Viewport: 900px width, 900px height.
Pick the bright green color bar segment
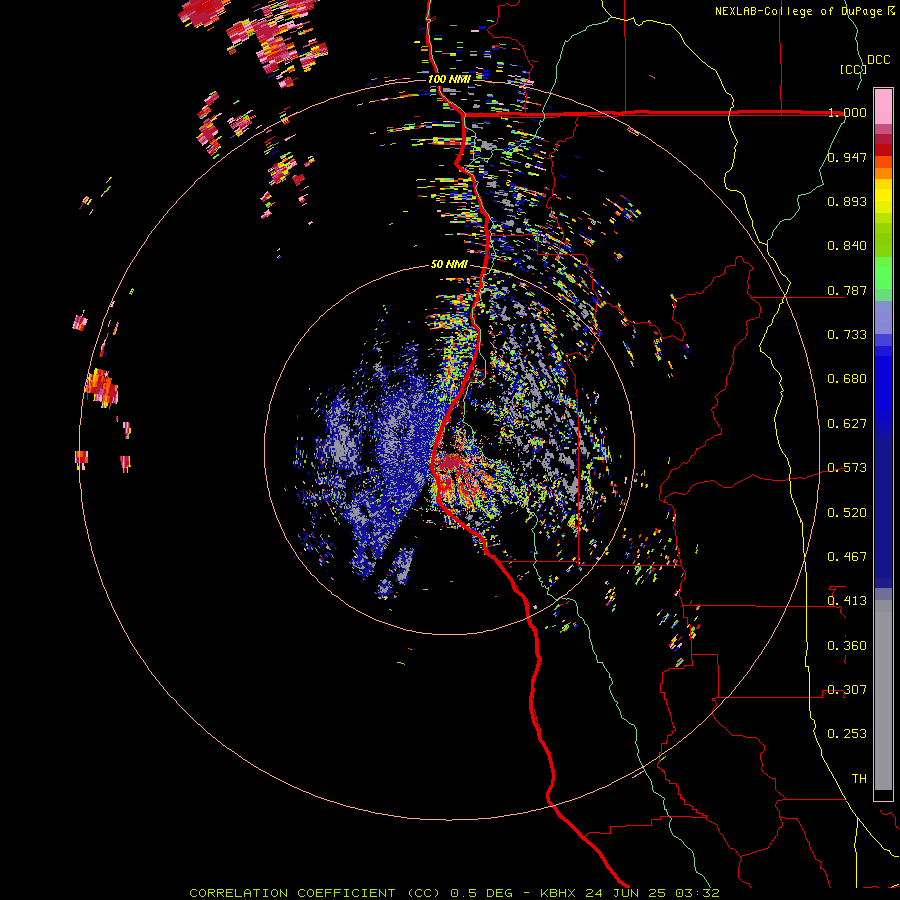click(x=883, y=273)
